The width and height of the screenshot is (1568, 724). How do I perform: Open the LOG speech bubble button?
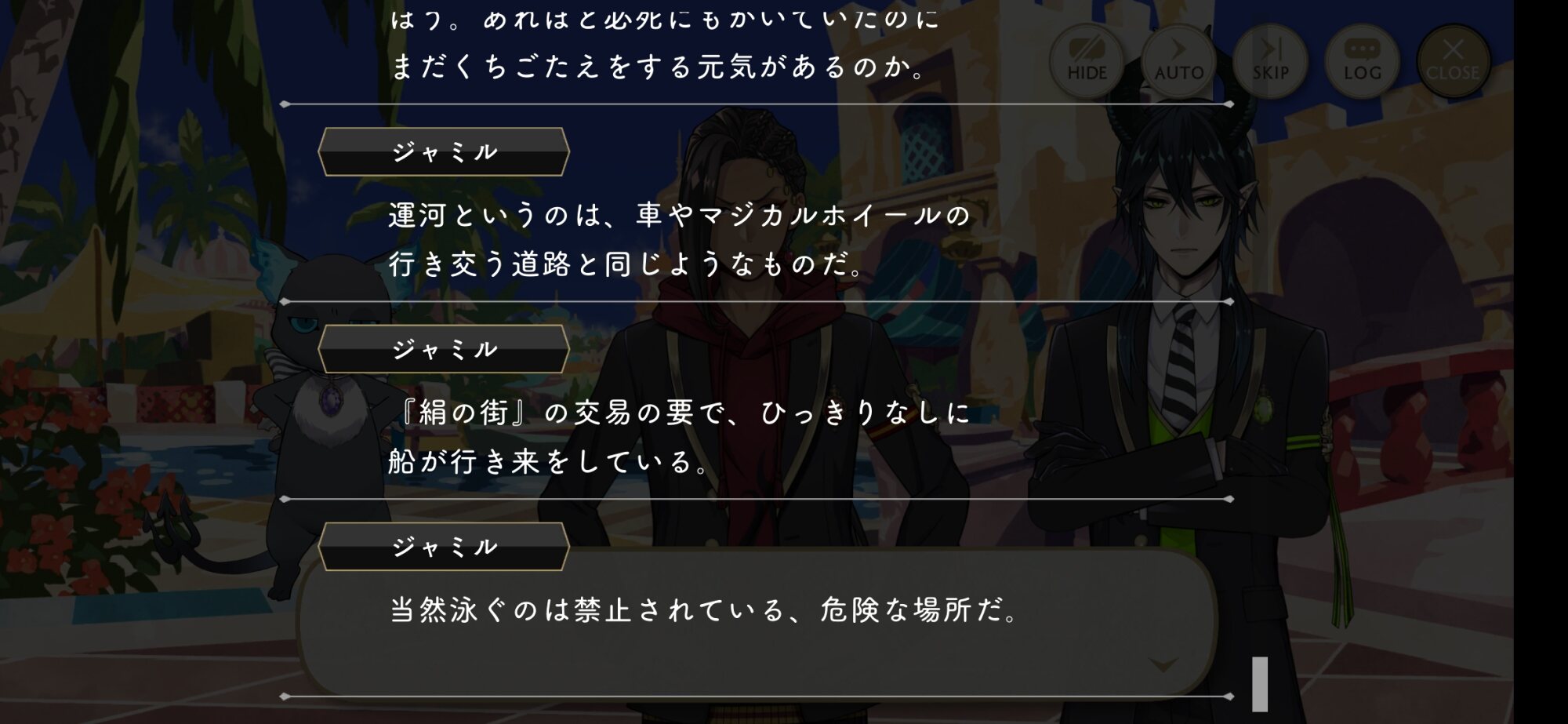(1362, 60)
